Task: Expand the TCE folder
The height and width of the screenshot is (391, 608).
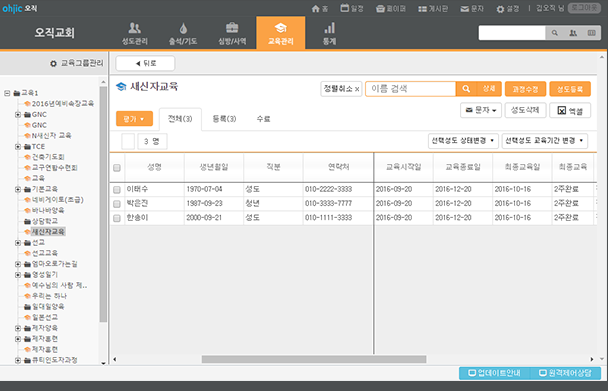Action: point(18,147)
